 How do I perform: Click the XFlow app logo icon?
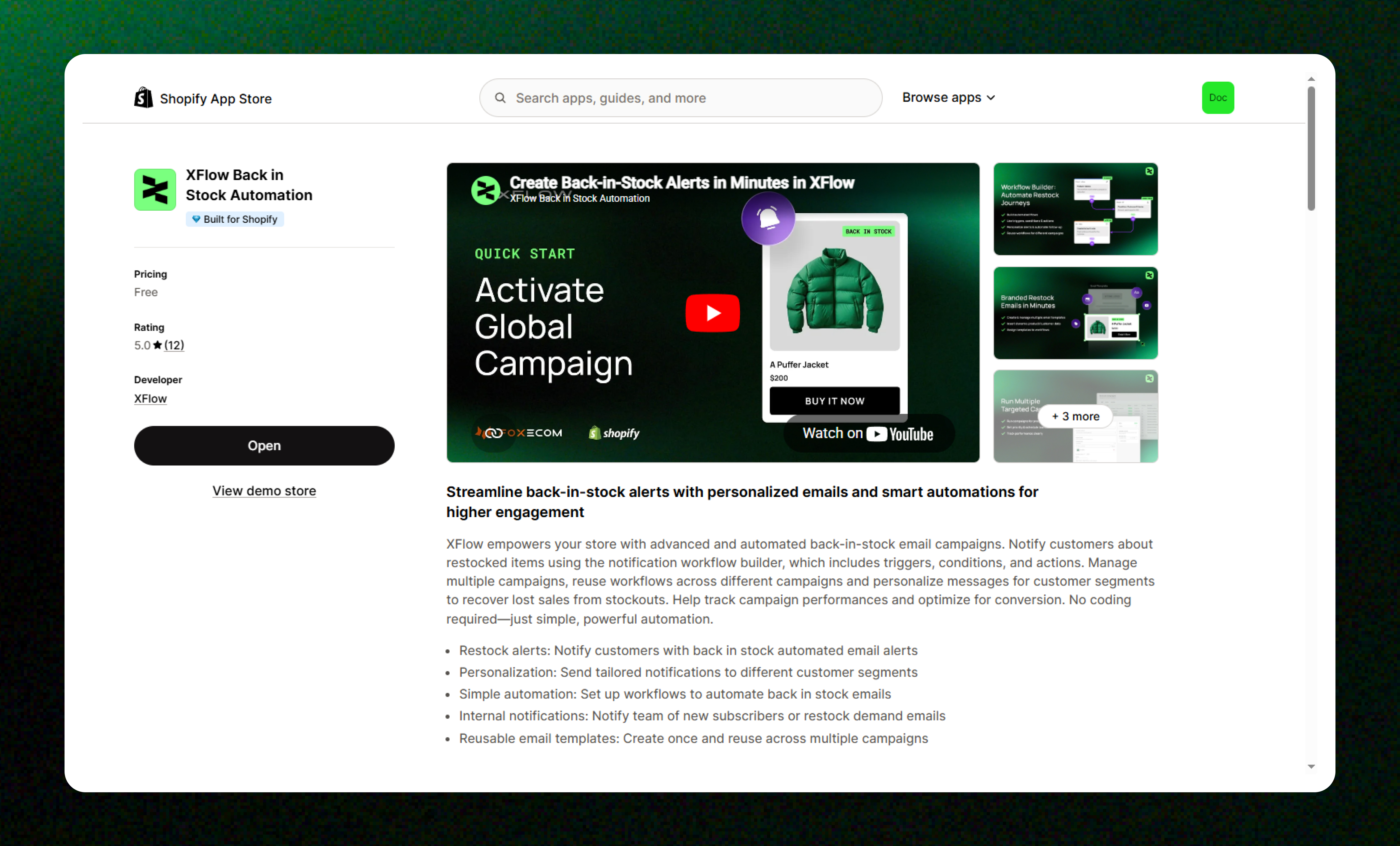[155, 190]
